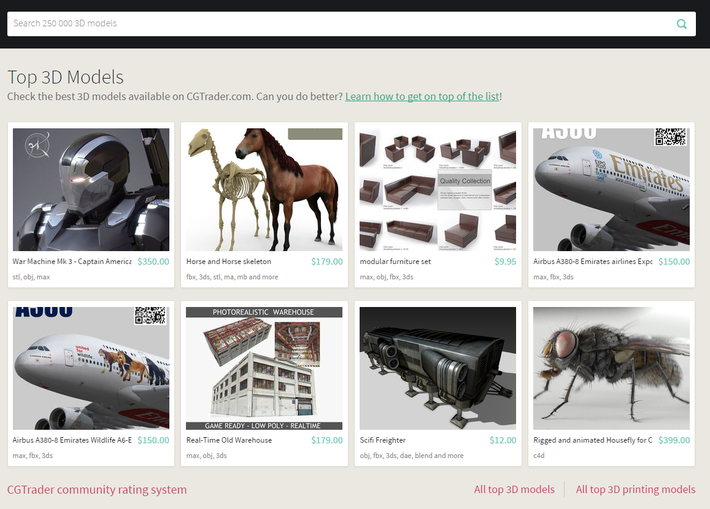Image resolution: width=710 pixels, height=509 pixels.
Task: Click the $399.00 price
Action: click(x=674, y=440)
